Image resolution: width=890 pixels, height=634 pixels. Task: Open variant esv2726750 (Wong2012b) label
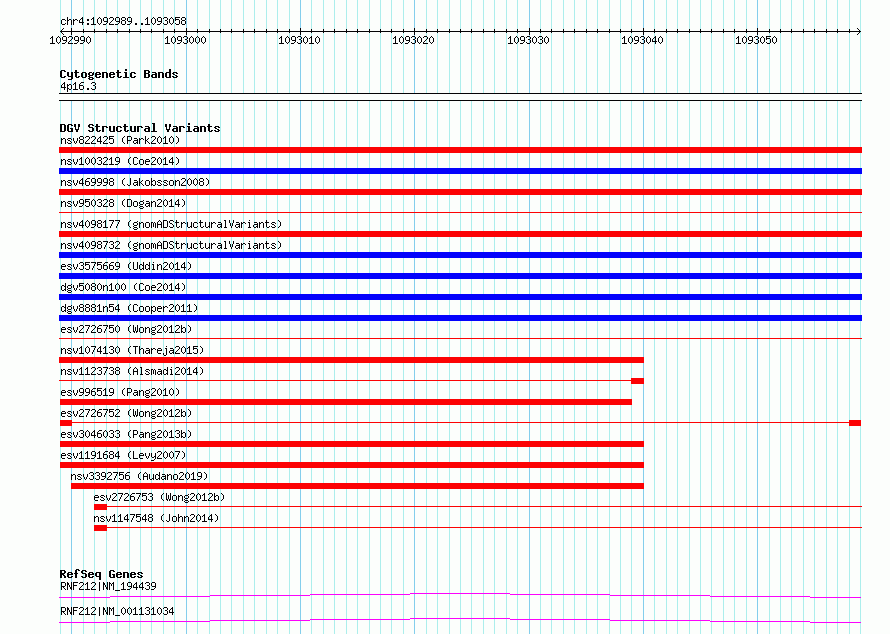point(126,329)
